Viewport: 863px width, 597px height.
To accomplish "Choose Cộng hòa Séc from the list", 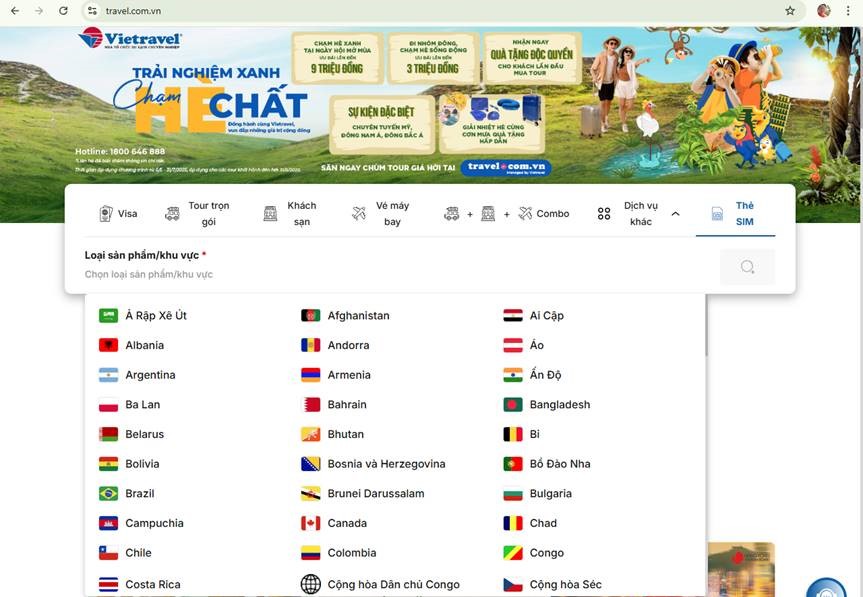I will pos(553,584).
